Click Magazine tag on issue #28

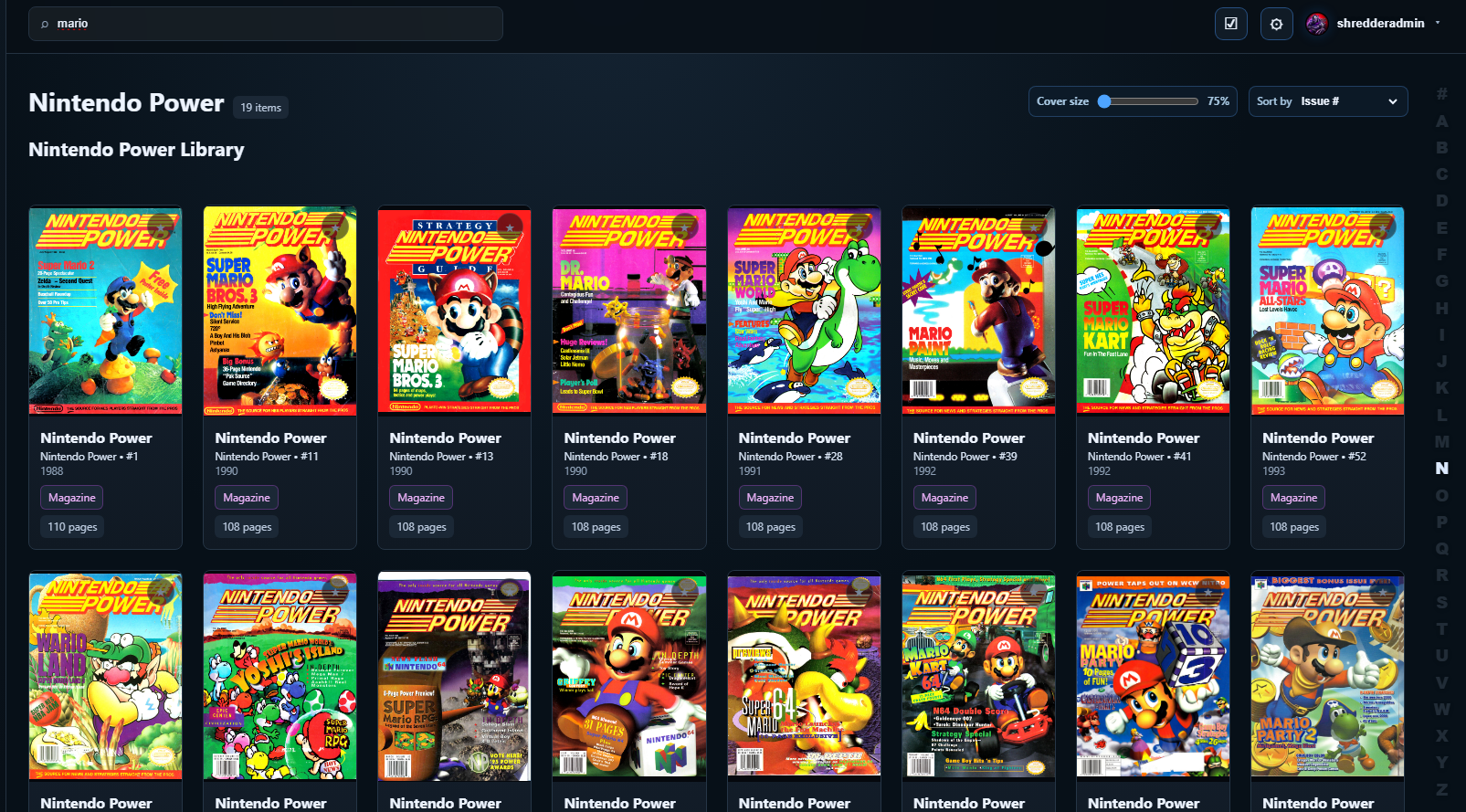tap(769, 498)
